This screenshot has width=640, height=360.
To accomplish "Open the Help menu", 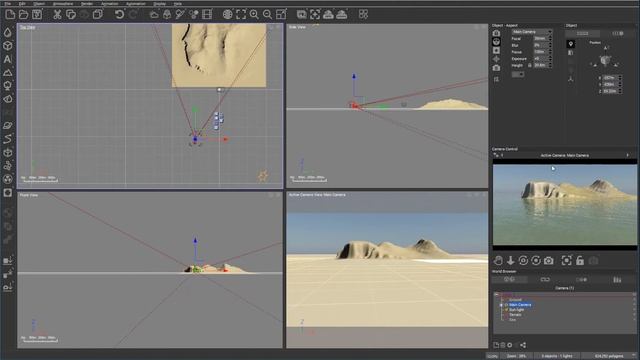I will click(x=178, y=4).
